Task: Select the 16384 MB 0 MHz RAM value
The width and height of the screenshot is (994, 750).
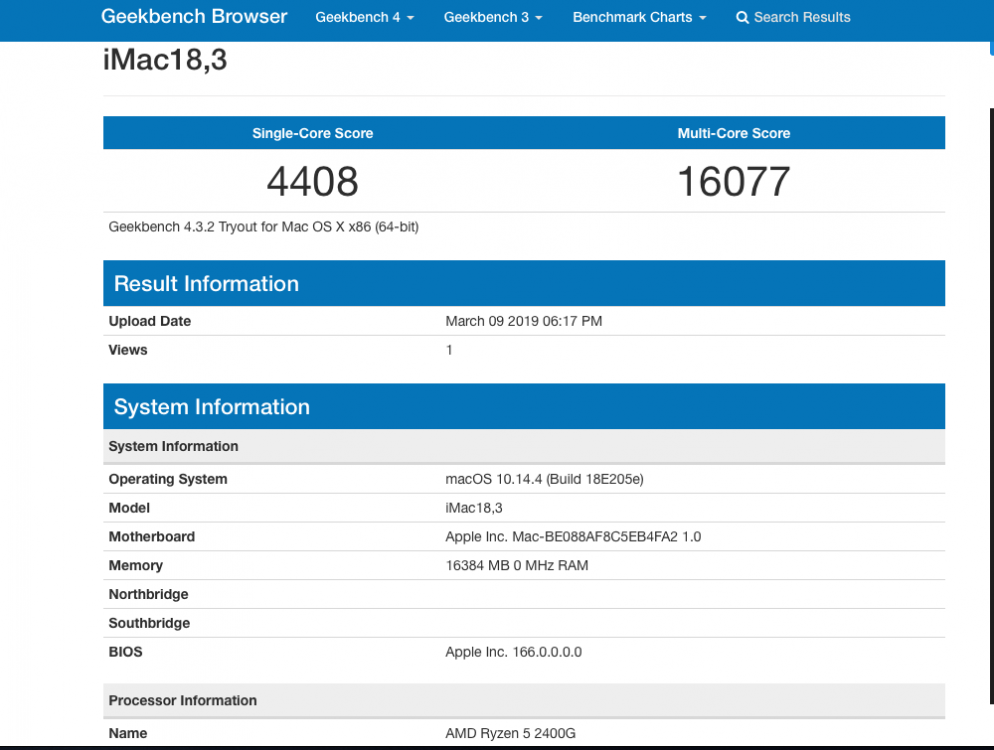Action: click(517, 566)
